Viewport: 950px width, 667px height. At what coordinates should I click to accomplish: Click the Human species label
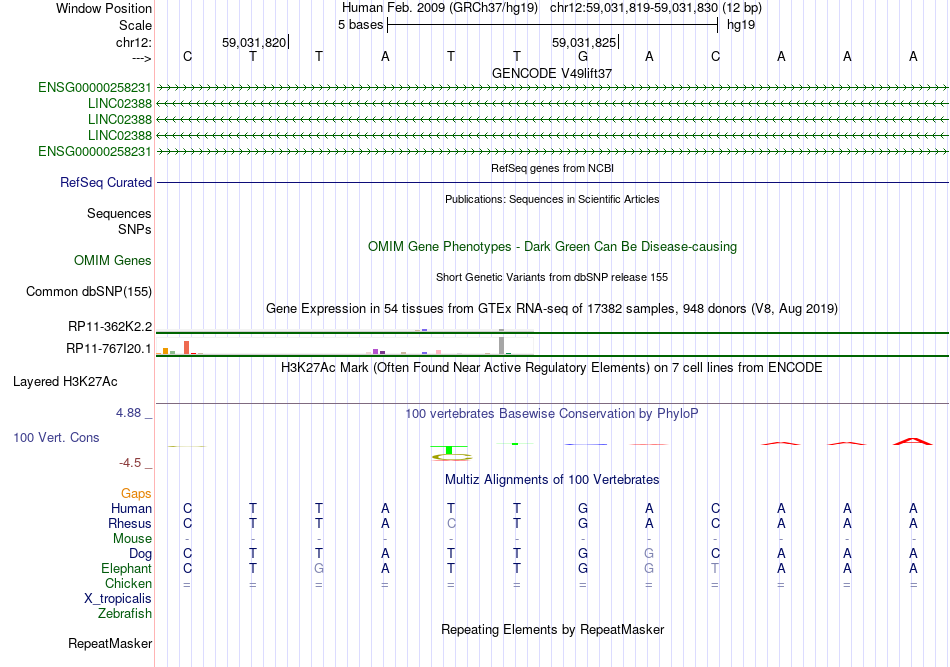click(131, 509)
